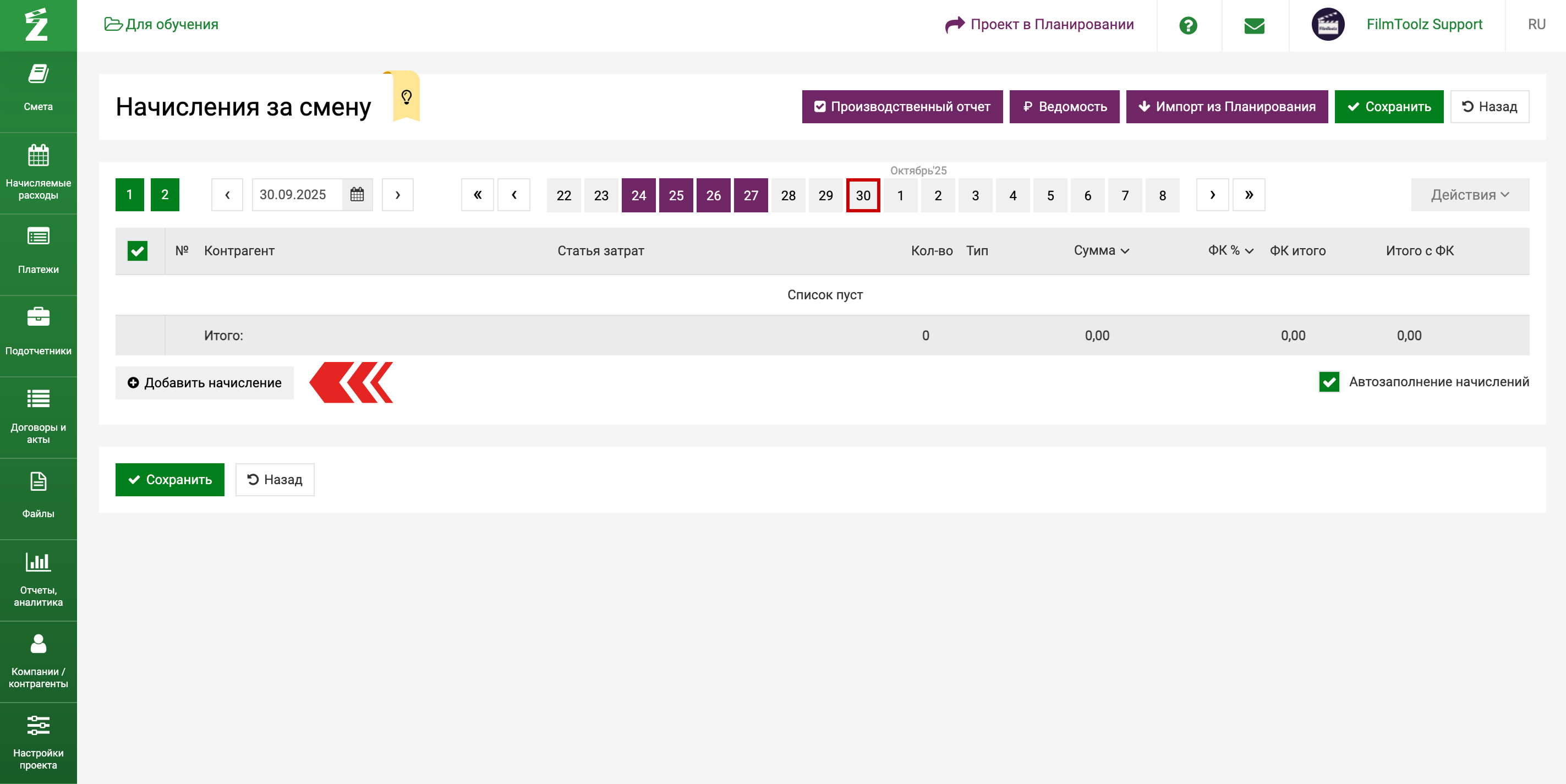The height and width of the screenshot is (784, 1566).
Task: Toggle the select-all checkbox in table header
Action: coord(138,251)
